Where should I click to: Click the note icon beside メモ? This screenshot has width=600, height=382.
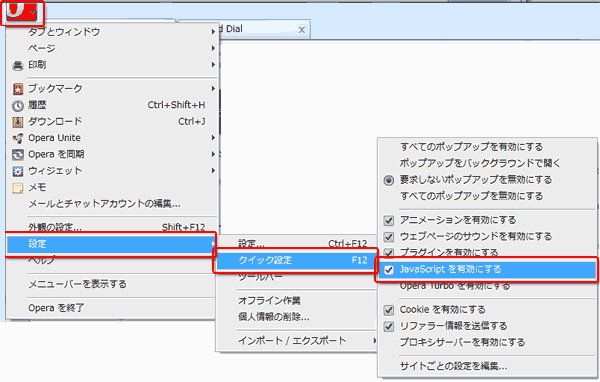point(18,188)
